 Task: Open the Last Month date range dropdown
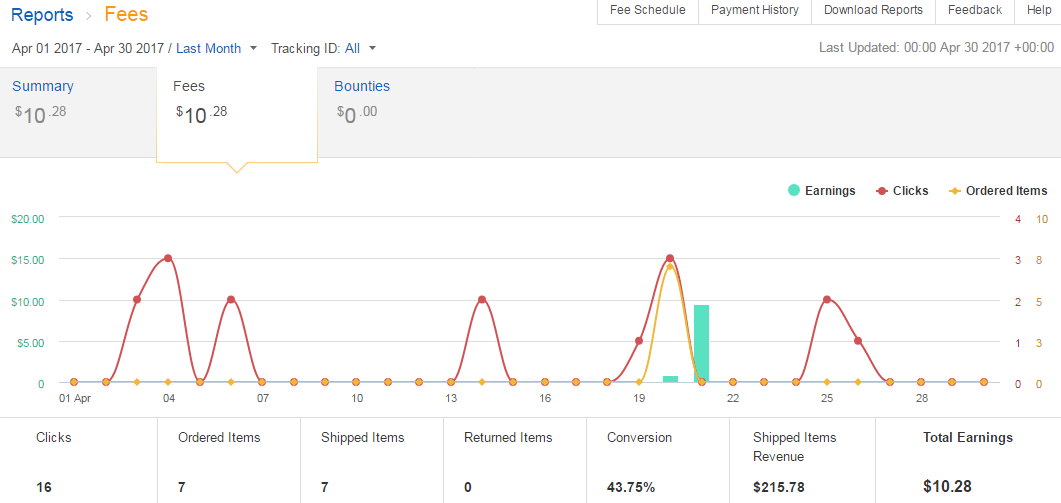216,48
